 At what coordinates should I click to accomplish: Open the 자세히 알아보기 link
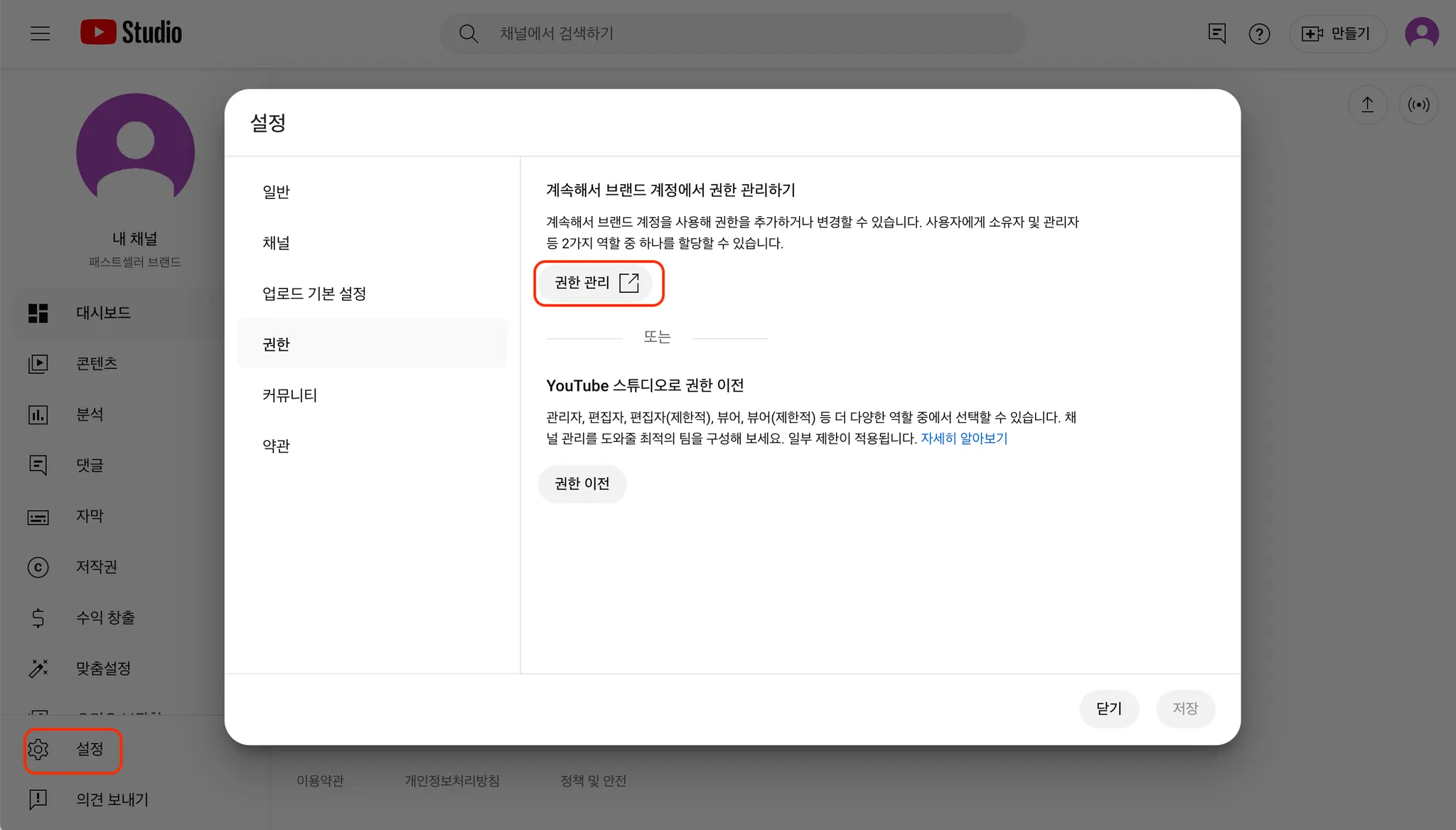(x=964, y=438)
